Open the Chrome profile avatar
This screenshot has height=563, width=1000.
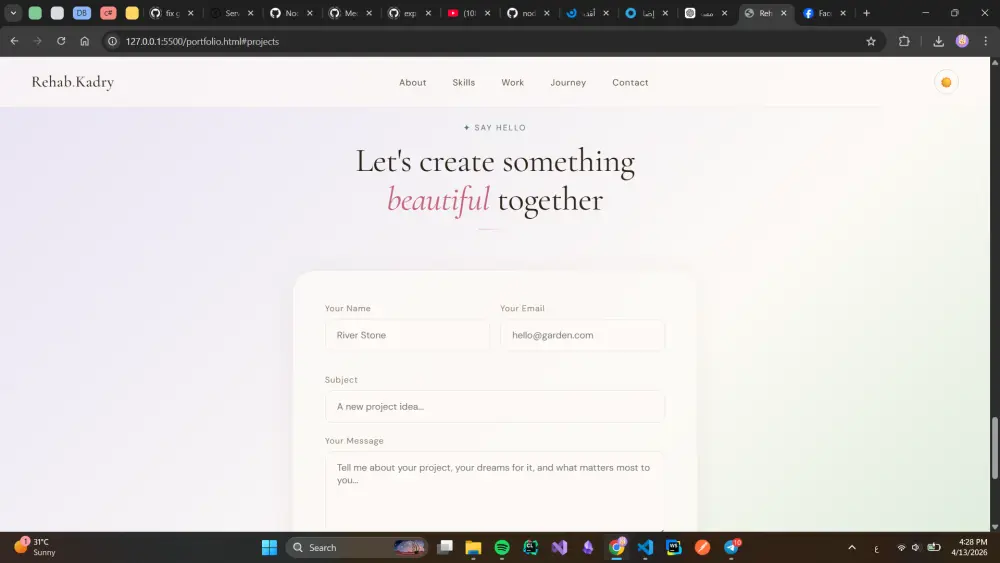pos(962,41)
